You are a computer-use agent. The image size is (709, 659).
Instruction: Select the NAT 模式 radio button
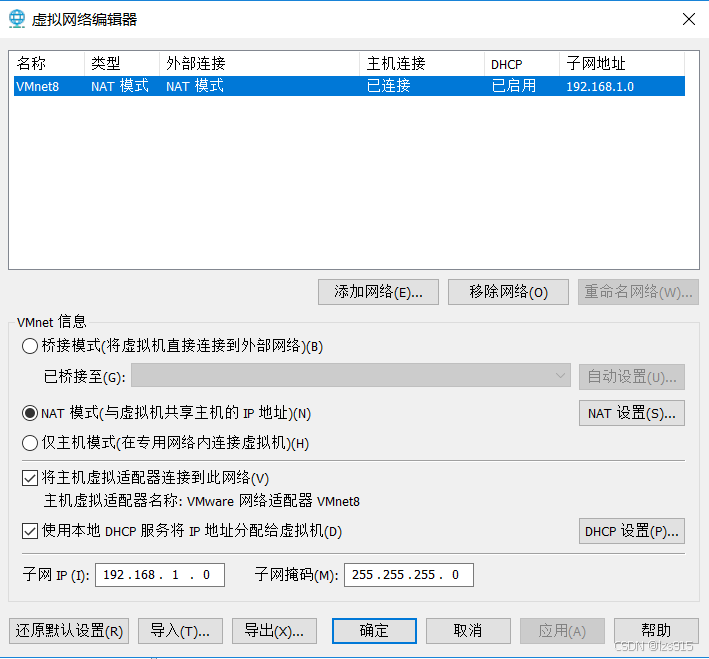(30, 413)
